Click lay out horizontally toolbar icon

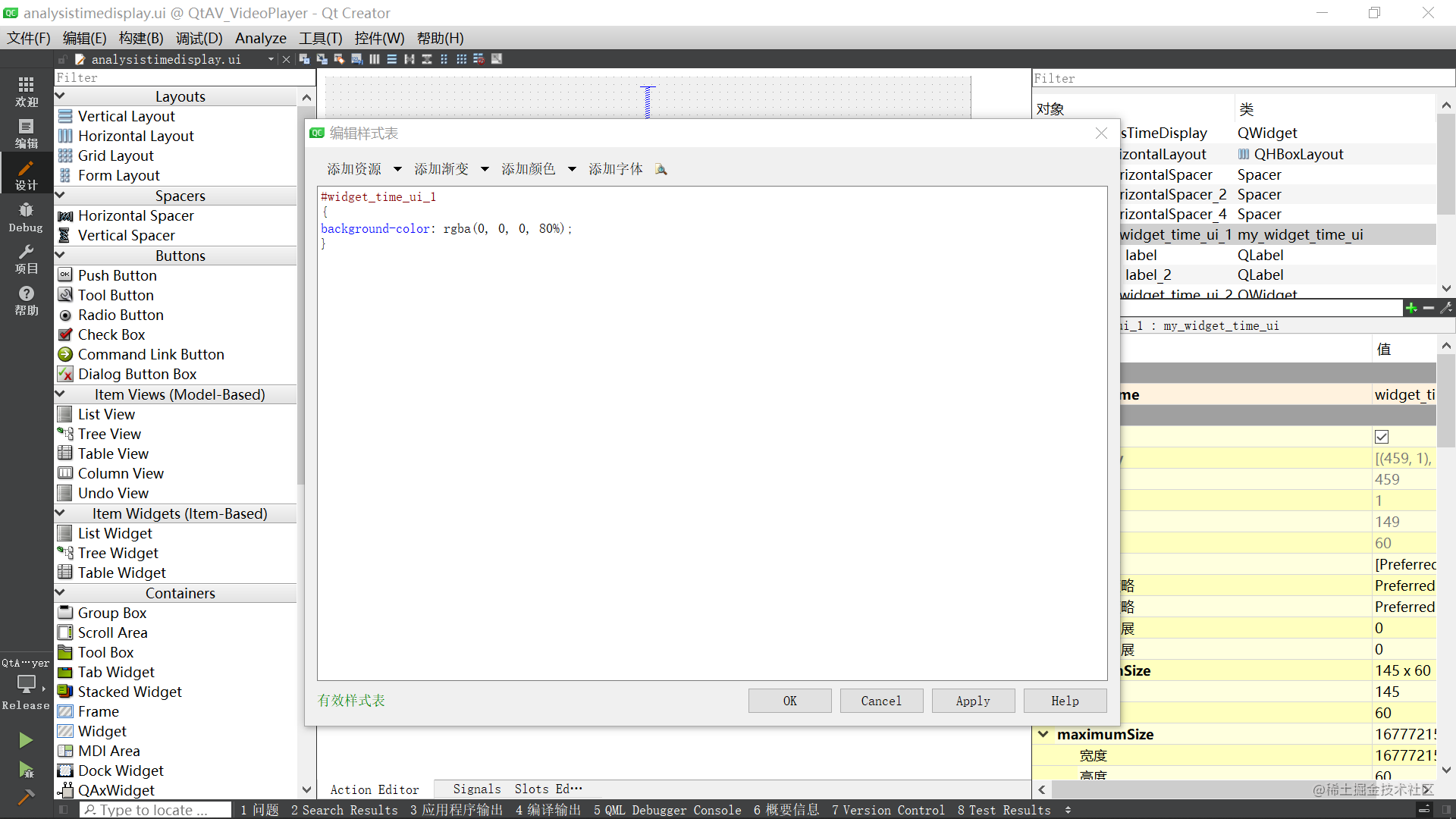375,59
